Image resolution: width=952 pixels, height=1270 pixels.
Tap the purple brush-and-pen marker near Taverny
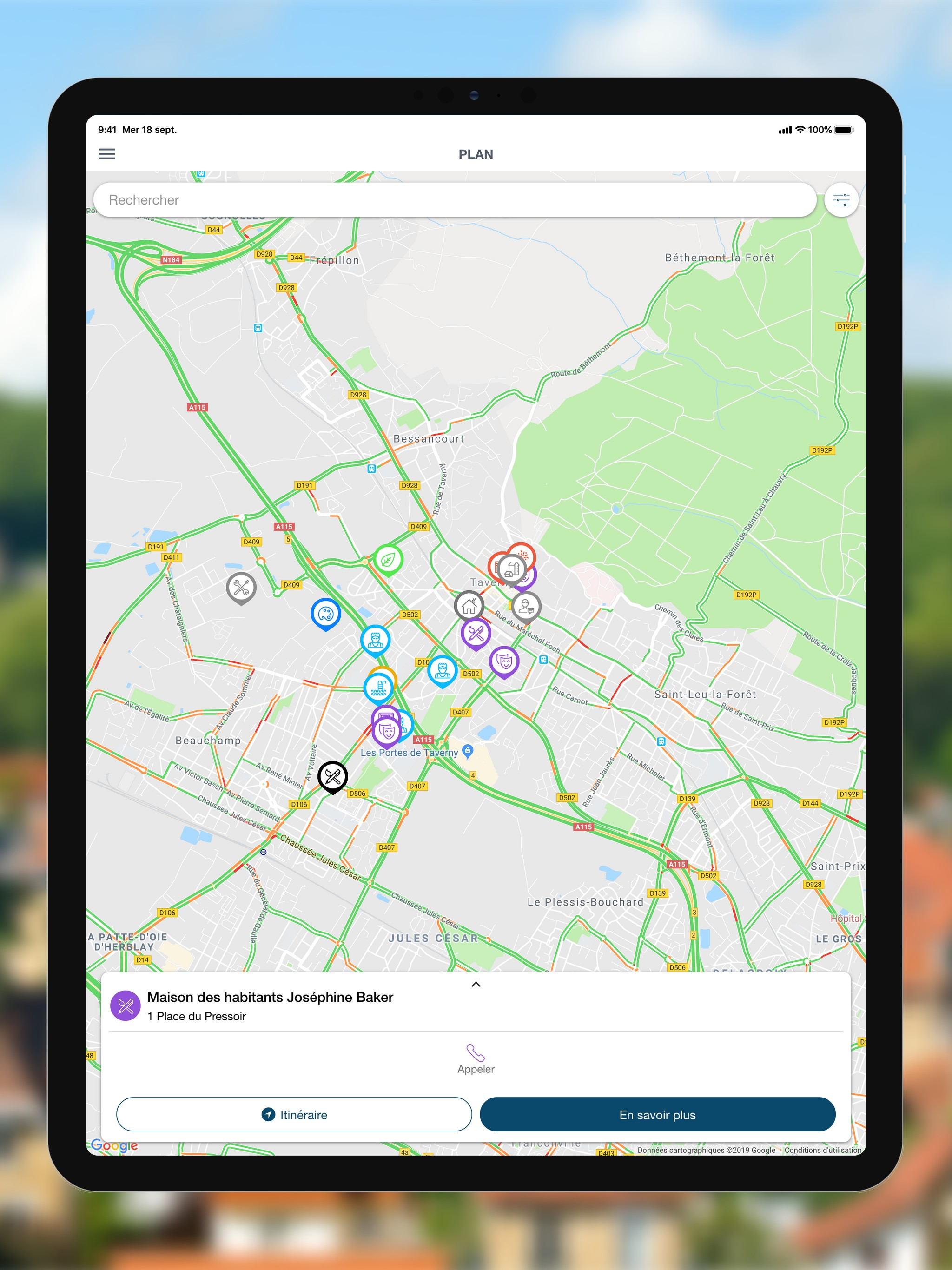point(476,634)
